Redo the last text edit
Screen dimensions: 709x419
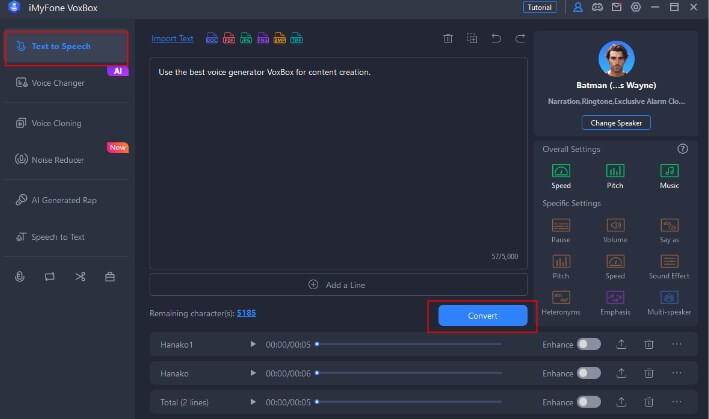pos(520,38)
